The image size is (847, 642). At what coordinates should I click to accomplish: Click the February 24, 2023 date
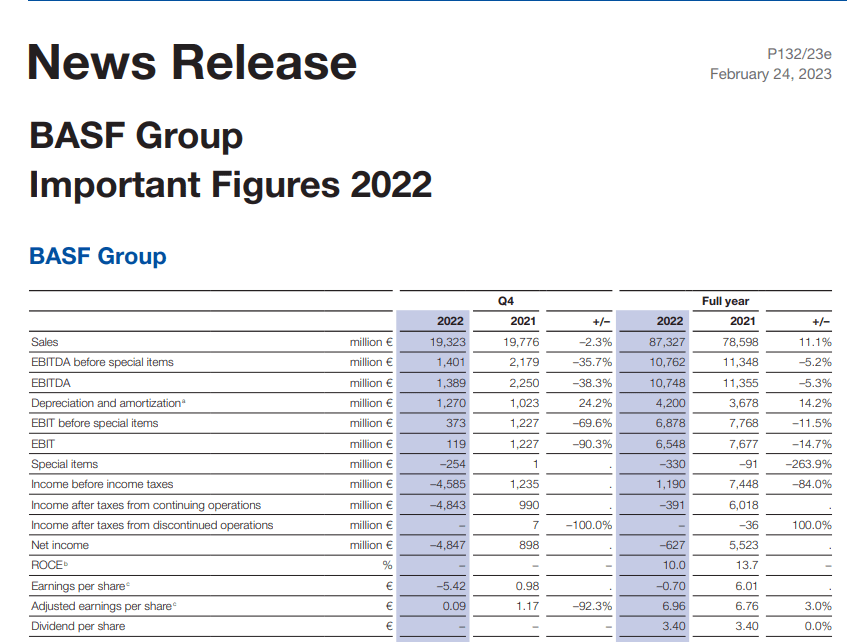point(770,74)
